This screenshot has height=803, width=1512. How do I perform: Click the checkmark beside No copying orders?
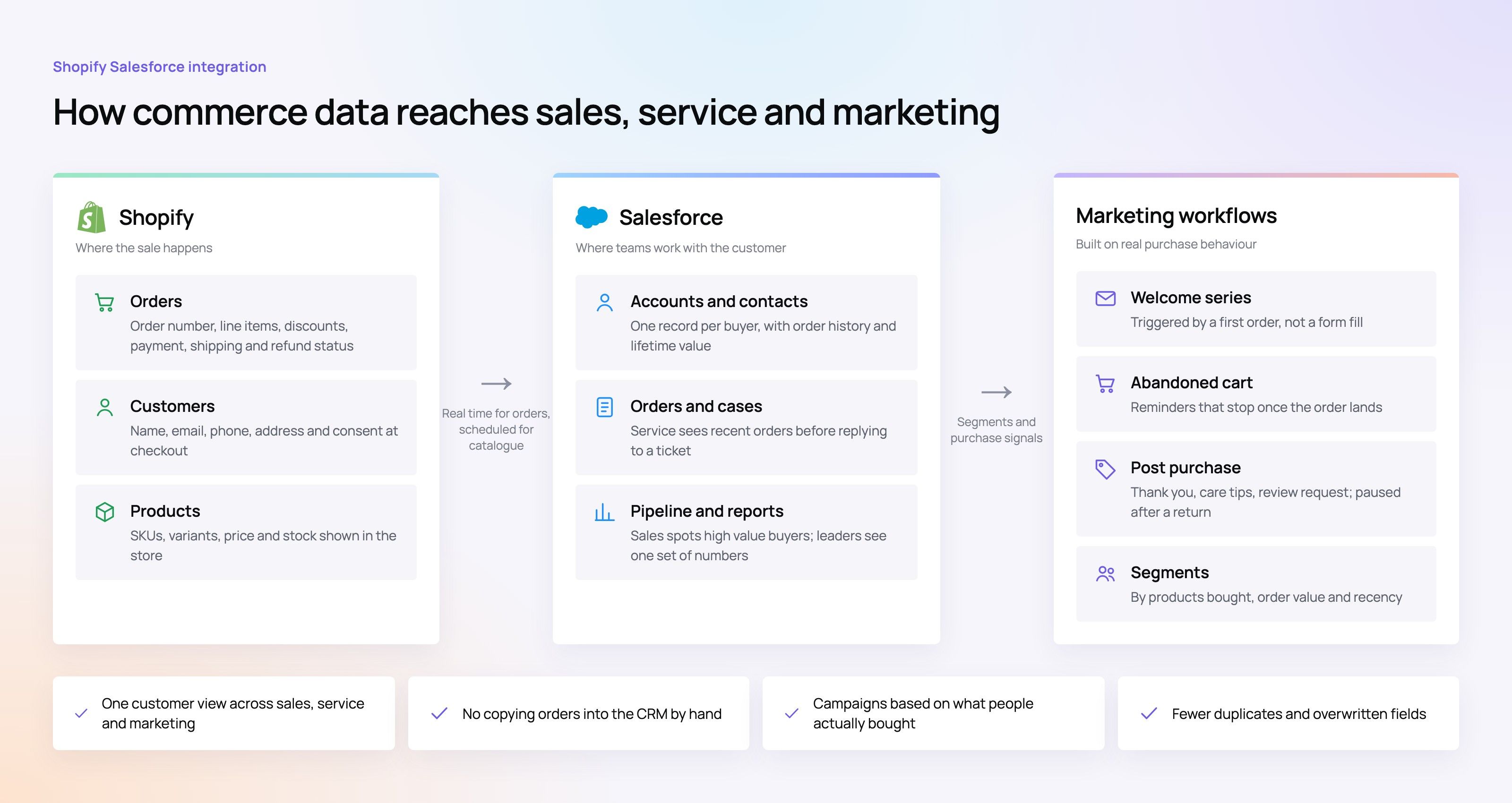439,713
